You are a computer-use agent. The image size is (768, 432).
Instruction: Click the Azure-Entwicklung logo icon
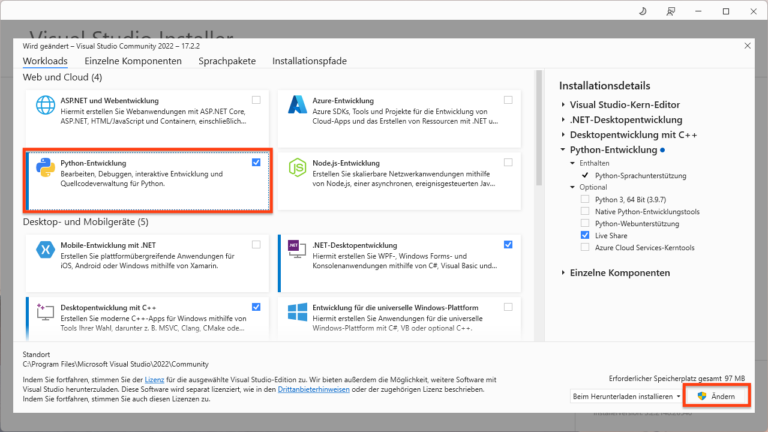(x=297, y=105)
